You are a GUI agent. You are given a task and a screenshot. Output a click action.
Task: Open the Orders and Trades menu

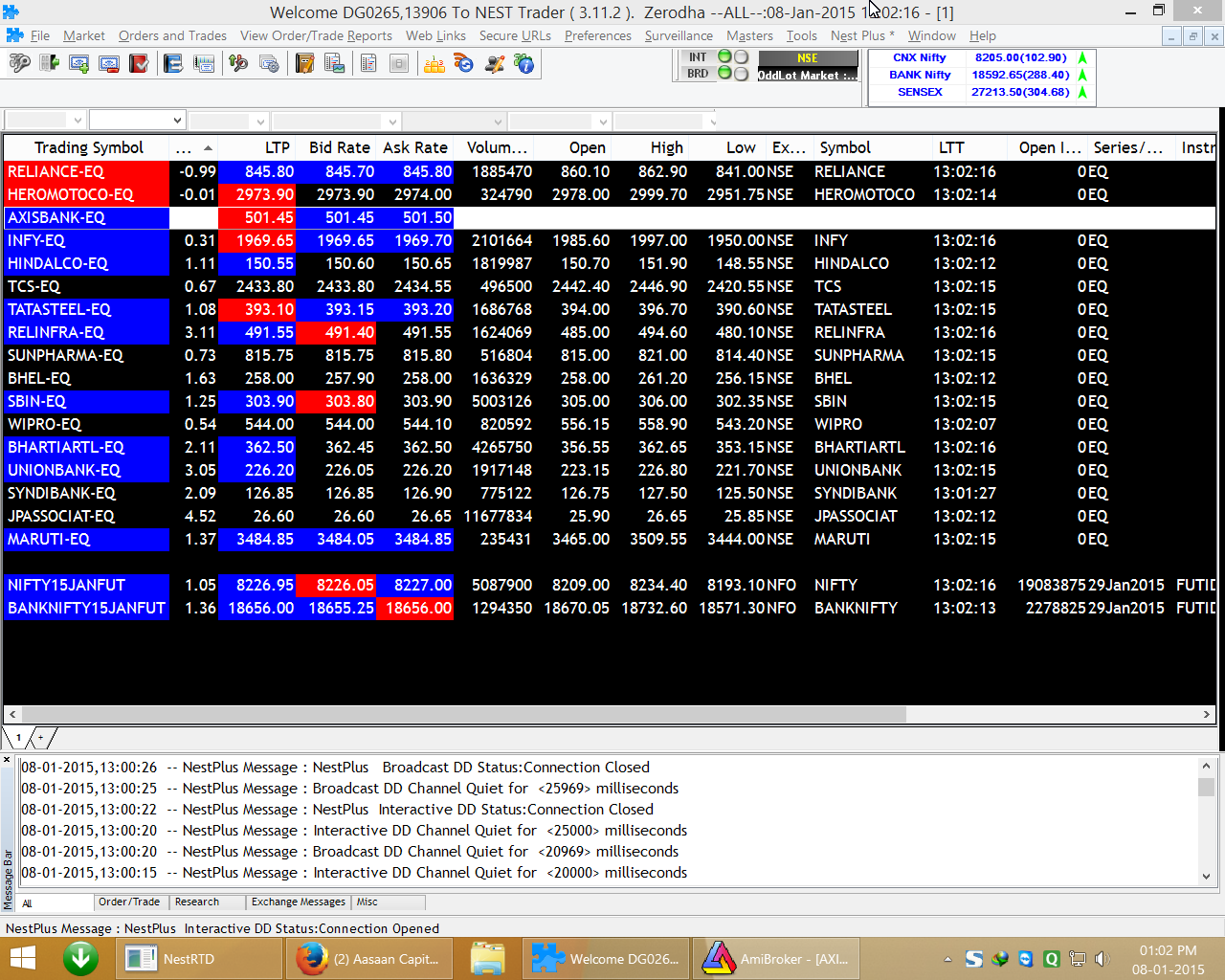172,35
